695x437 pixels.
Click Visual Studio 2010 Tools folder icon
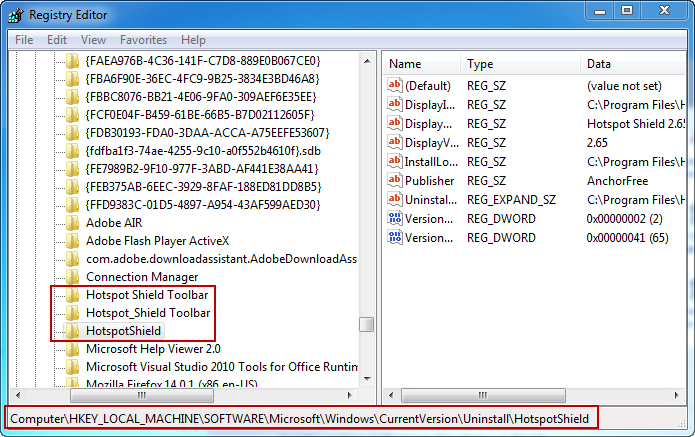click(x=73, y=367)
